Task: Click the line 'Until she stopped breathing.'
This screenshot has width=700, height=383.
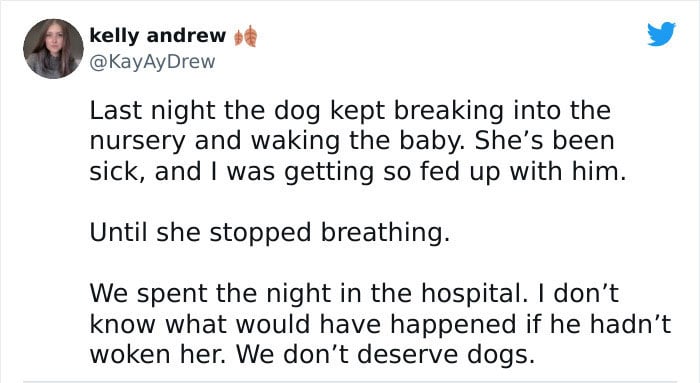Action: 270,233
